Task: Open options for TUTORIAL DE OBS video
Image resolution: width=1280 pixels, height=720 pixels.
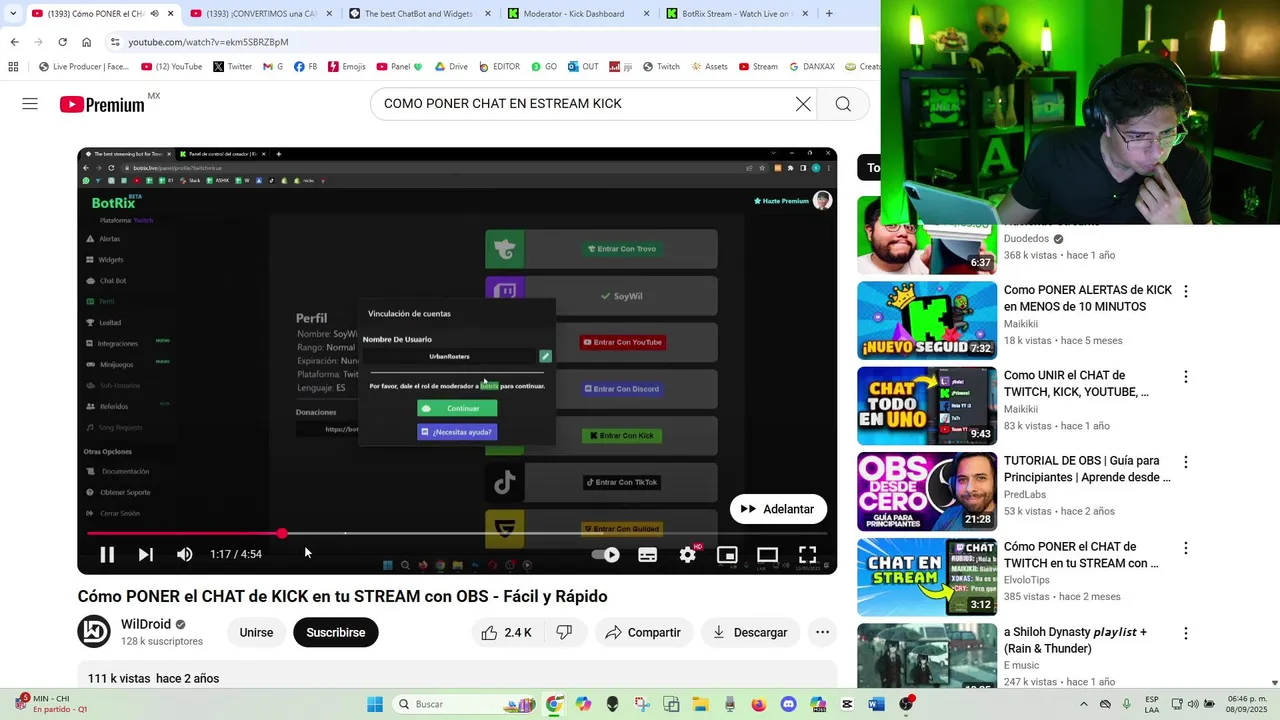Action: [1186, 462]
